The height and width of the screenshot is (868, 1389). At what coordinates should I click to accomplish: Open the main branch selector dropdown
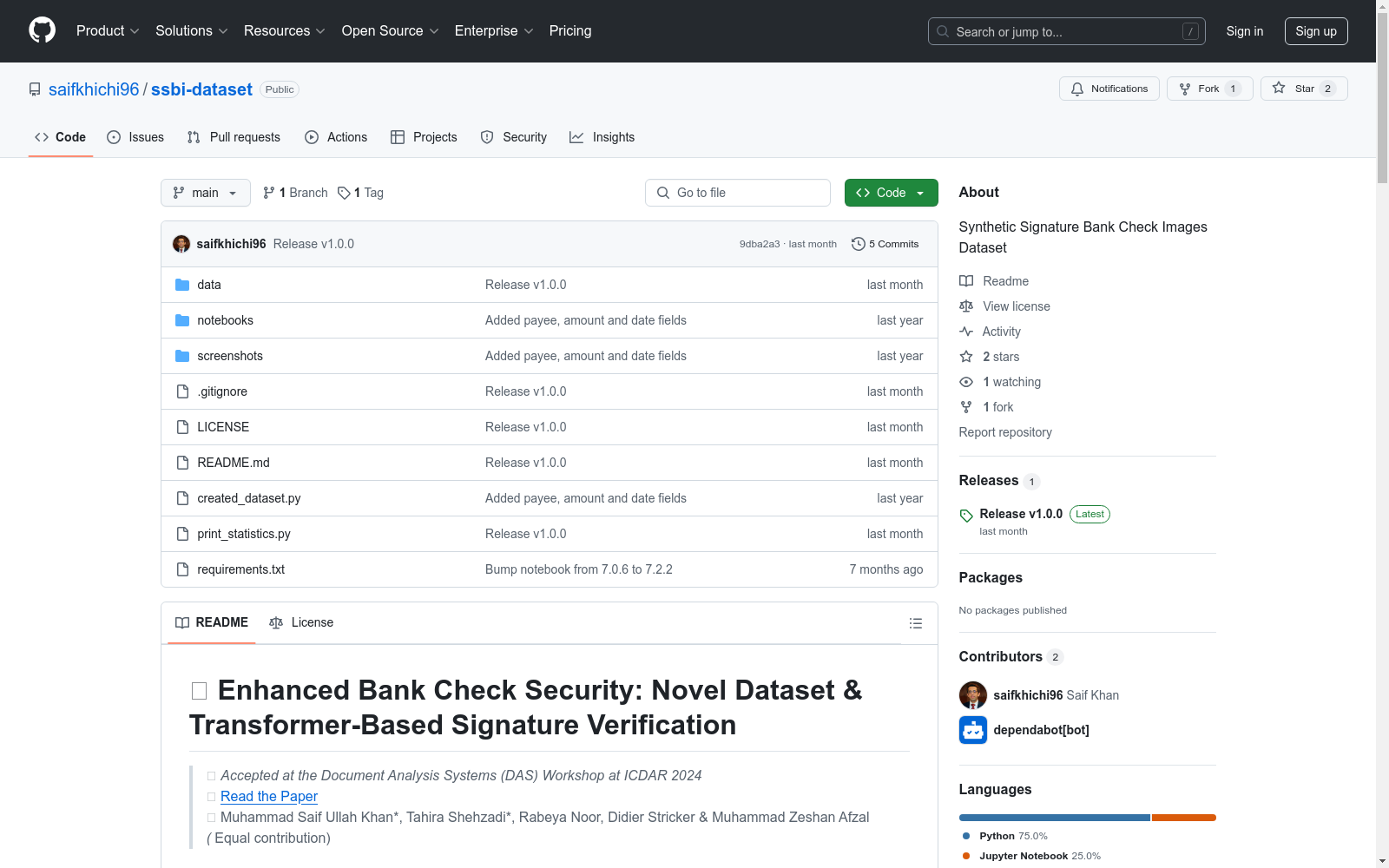[x=206, y=193]
